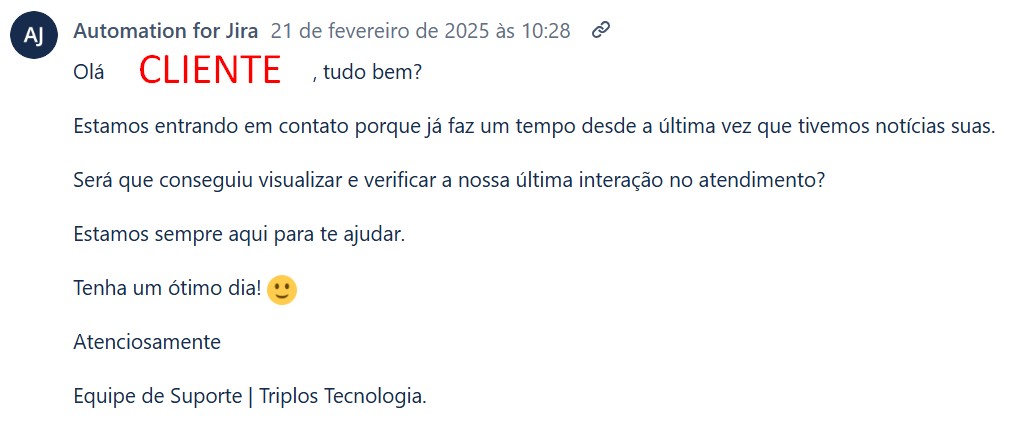The height and width of the screenshot is (422, 1020).
Task: Select the vertical bar separator in the signature
Action: pyautogui.click(x=250, y=396)
